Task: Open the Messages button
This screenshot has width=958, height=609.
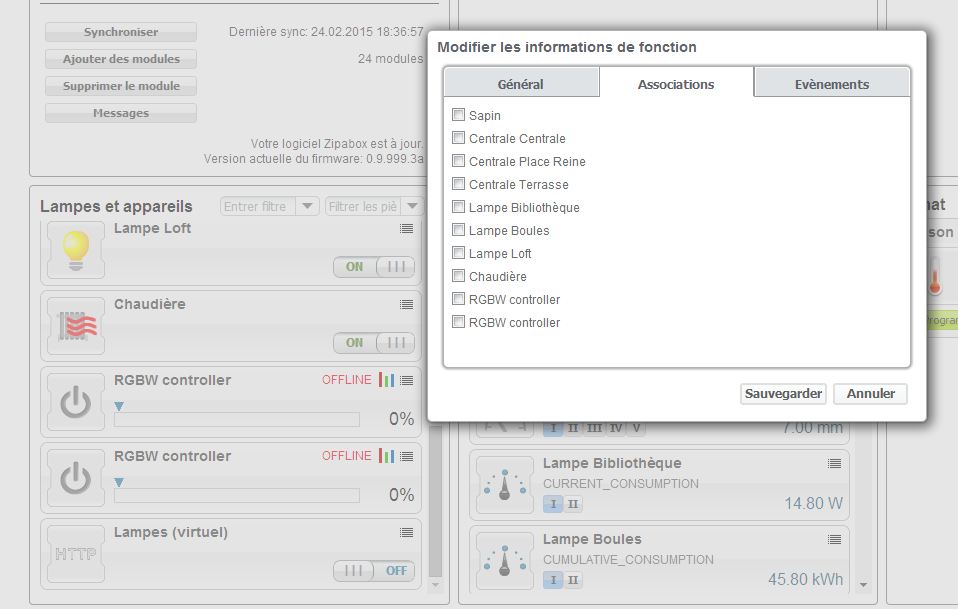Action: click(x=121, y=113)
